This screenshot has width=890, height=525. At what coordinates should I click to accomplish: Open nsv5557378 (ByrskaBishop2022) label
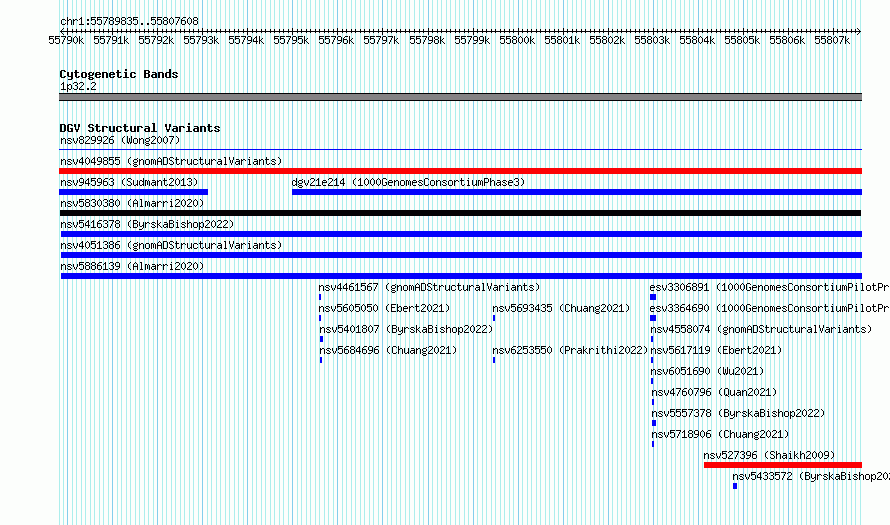click(738, 413)
